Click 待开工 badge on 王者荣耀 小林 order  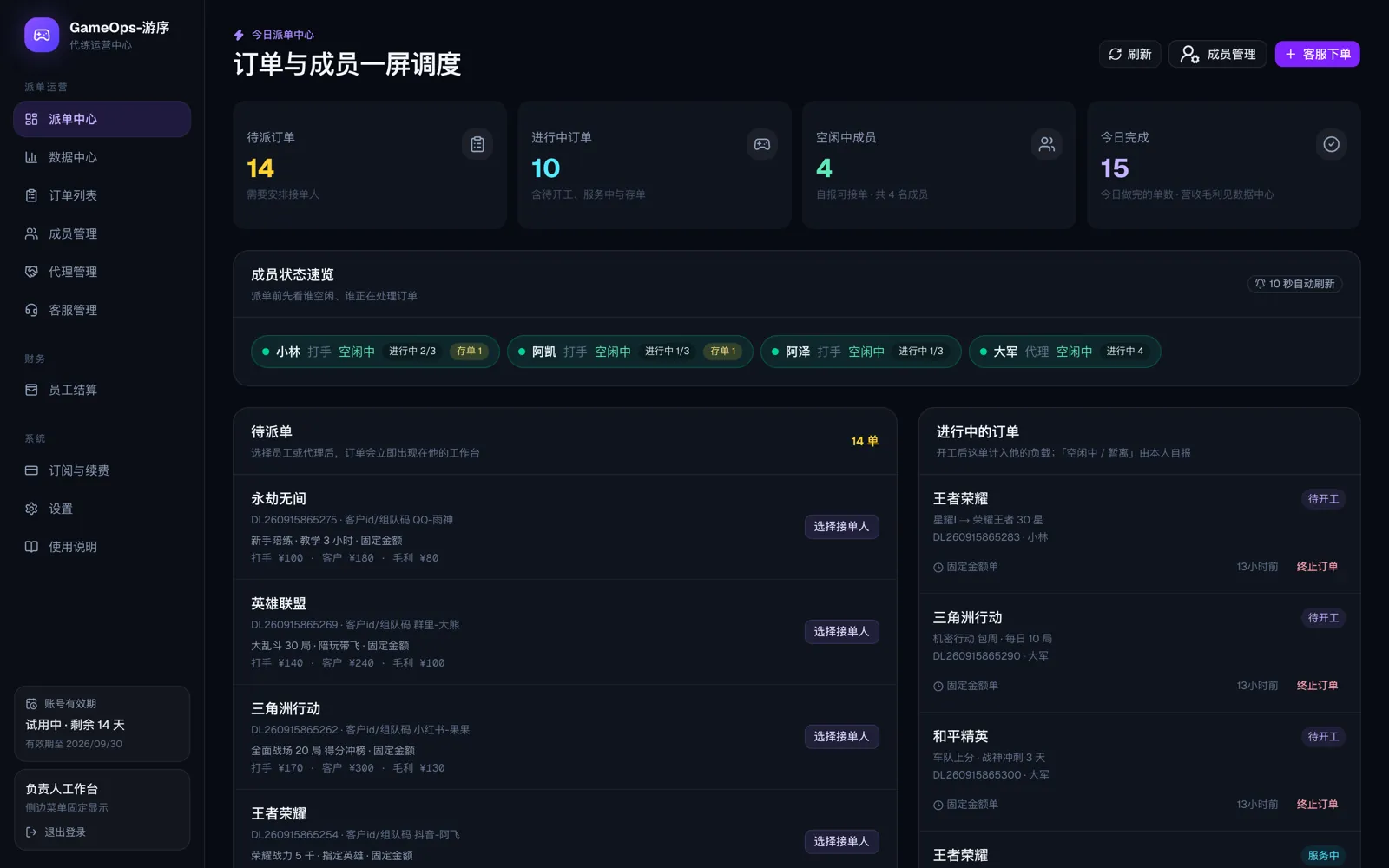[1323, 499]
